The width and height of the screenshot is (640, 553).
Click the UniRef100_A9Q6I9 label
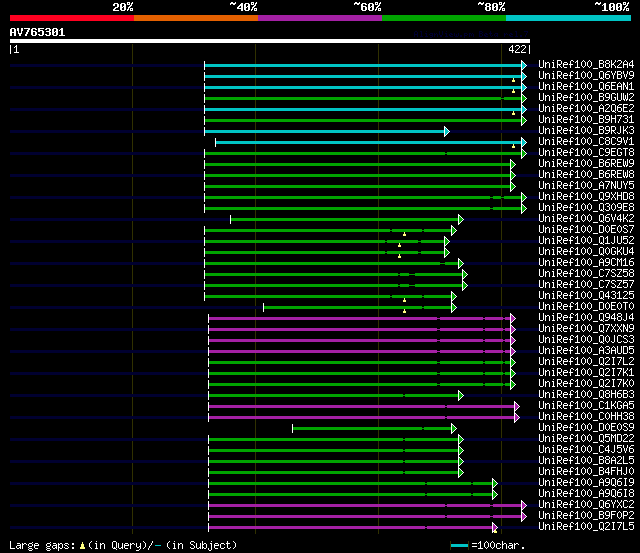(586, 483)
